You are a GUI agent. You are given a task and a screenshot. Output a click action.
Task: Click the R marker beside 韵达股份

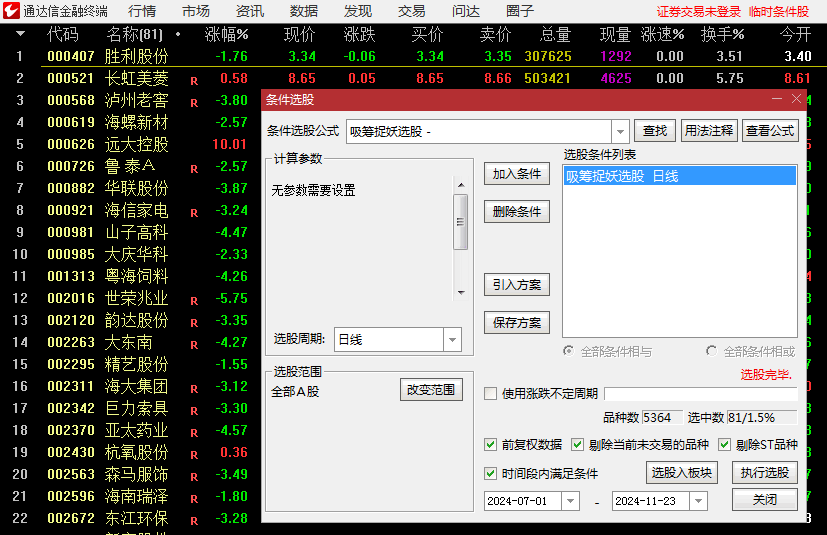tap(194, 323)
